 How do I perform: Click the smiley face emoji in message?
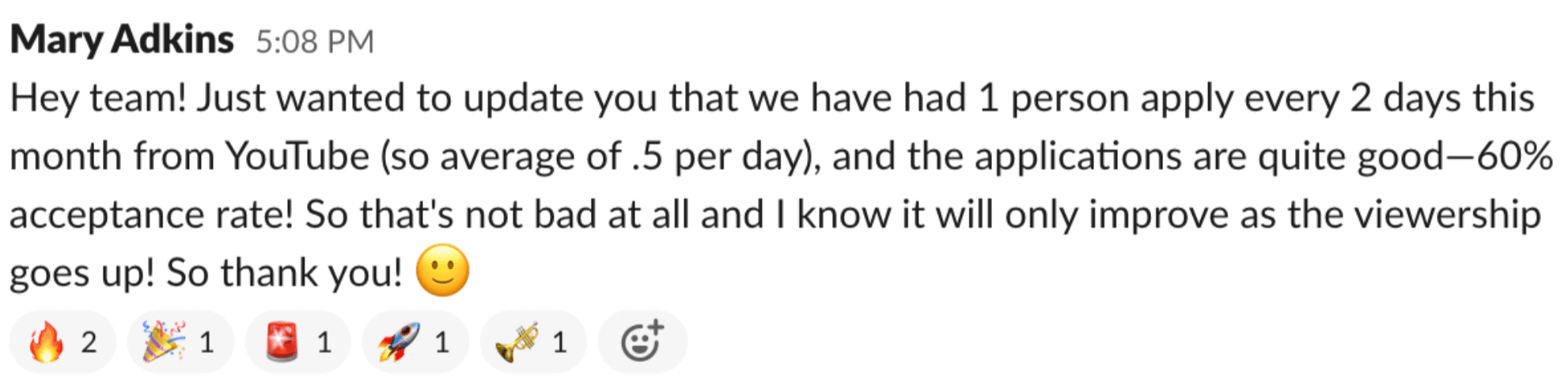[442, 271]
